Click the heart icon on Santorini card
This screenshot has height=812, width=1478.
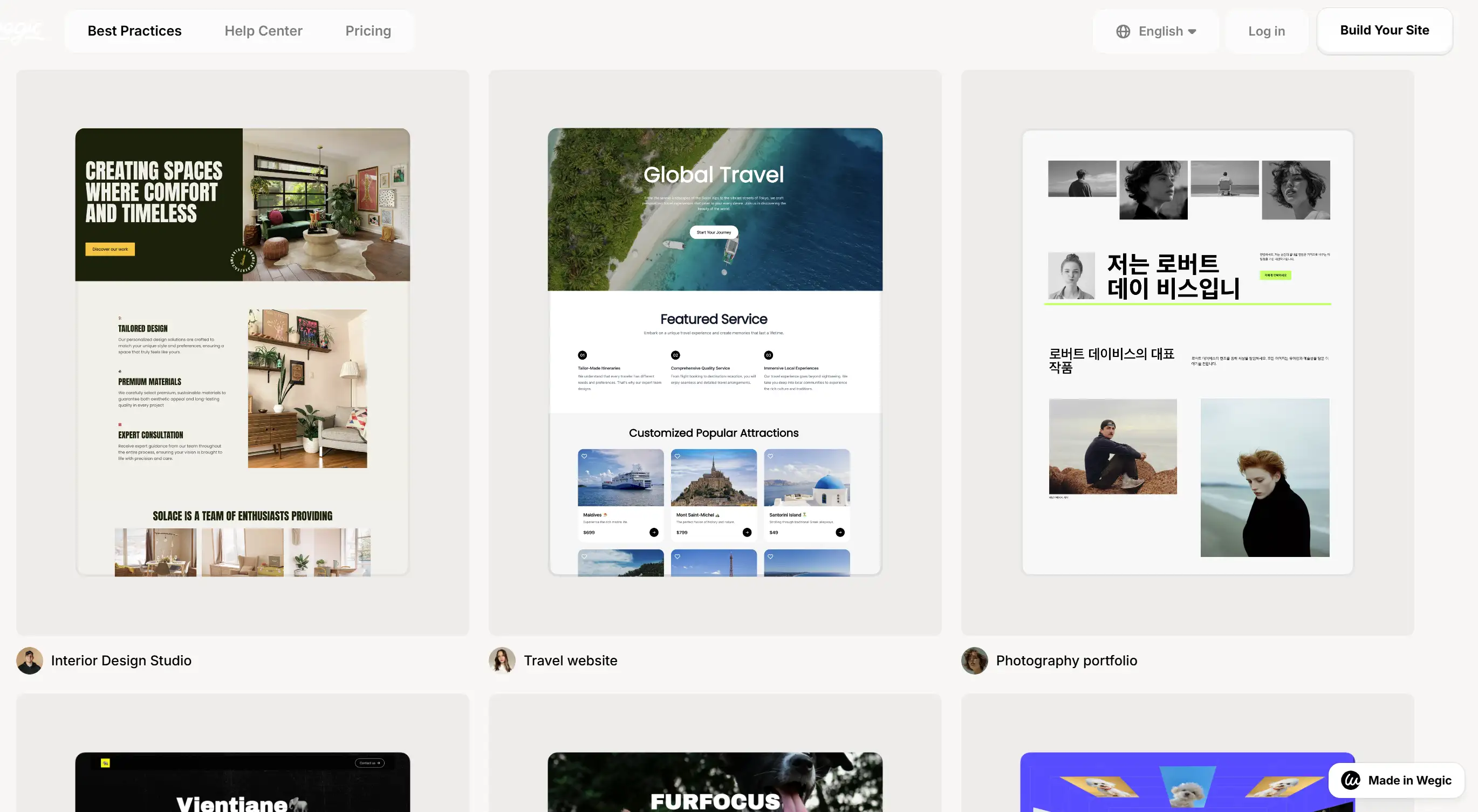coord(771,457)
